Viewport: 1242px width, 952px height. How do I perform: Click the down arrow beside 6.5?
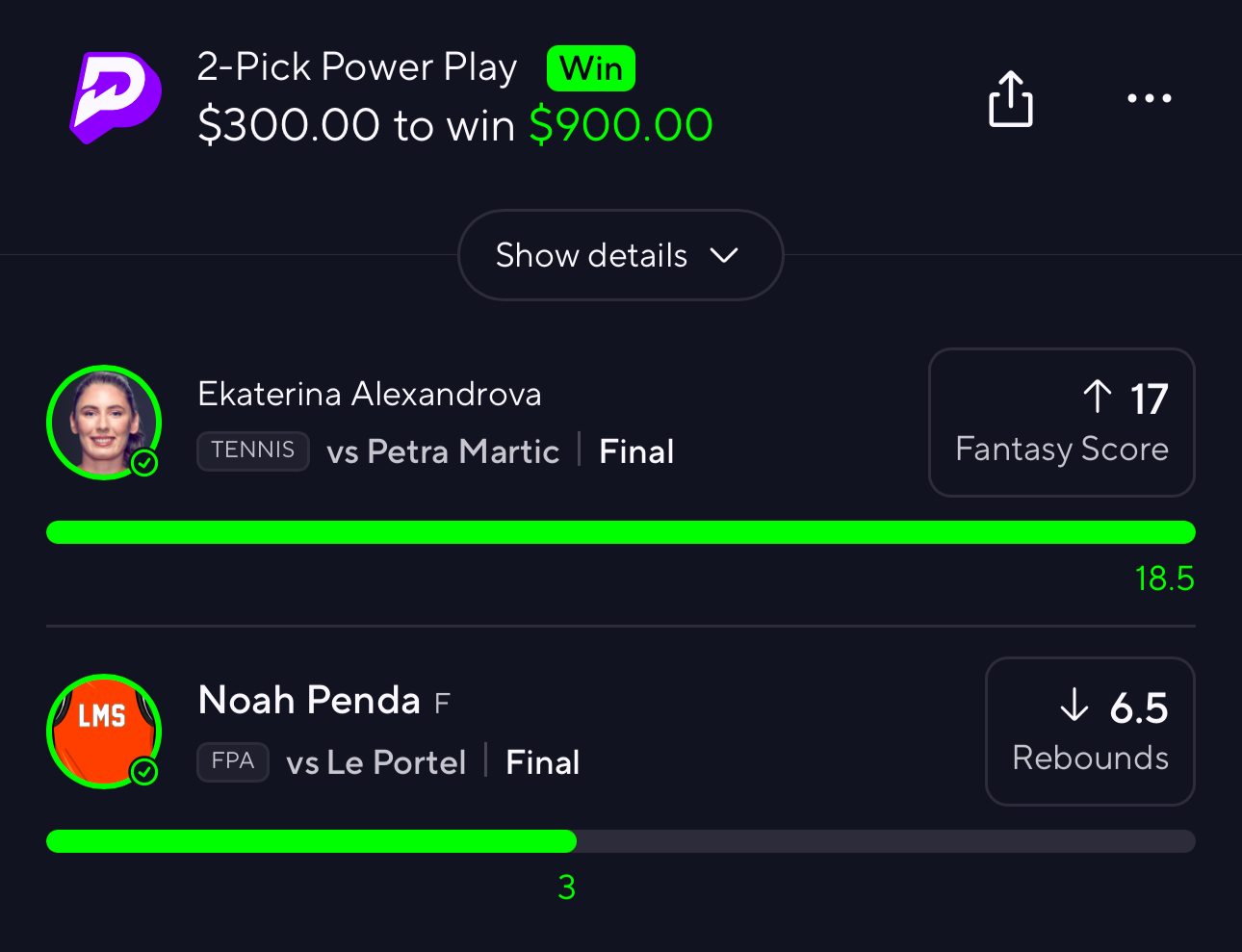1074,706
